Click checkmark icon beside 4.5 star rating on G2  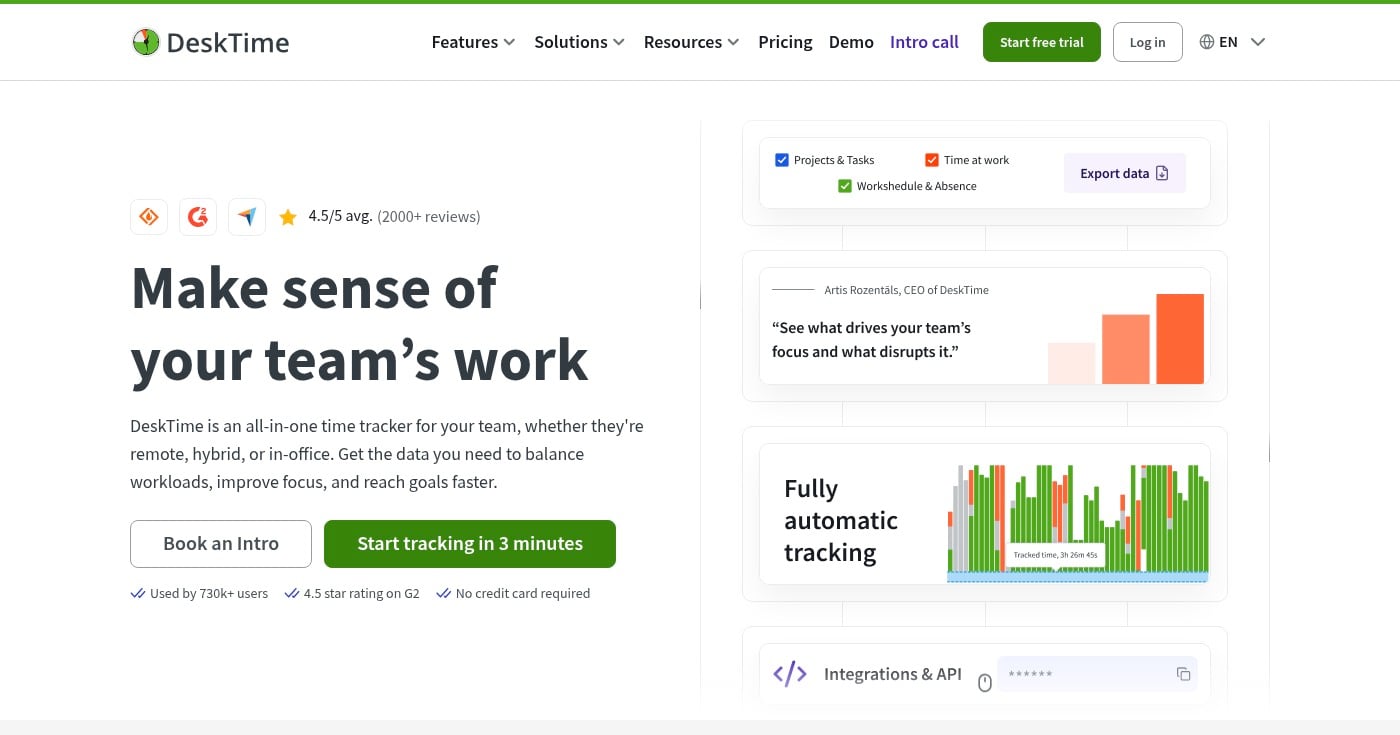(x=292, y=593)
